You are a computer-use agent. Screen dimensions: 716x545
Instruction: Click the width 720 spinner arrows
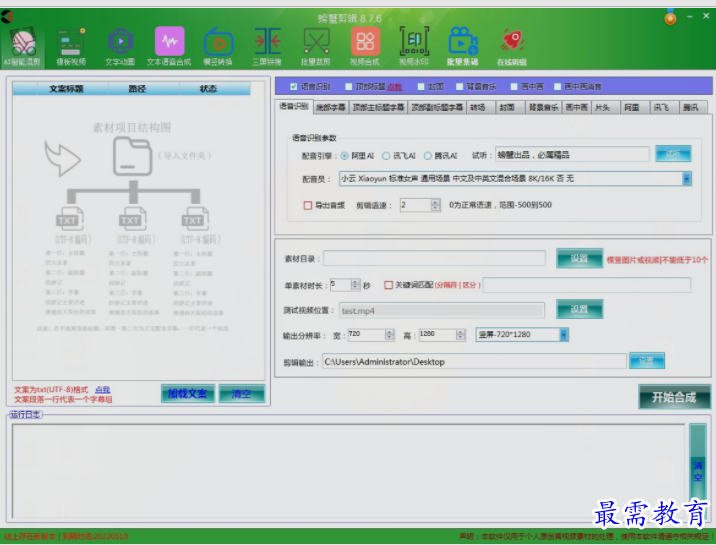click(390, 335)
